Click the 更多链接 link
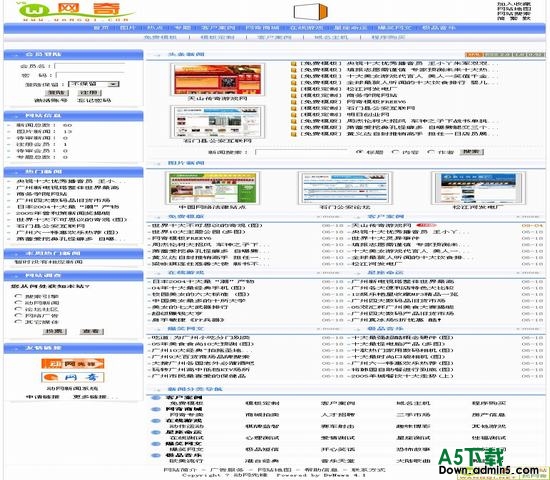The width and height of the screenshot is (550, 480). pyautogui.click(x=95, y=397)
